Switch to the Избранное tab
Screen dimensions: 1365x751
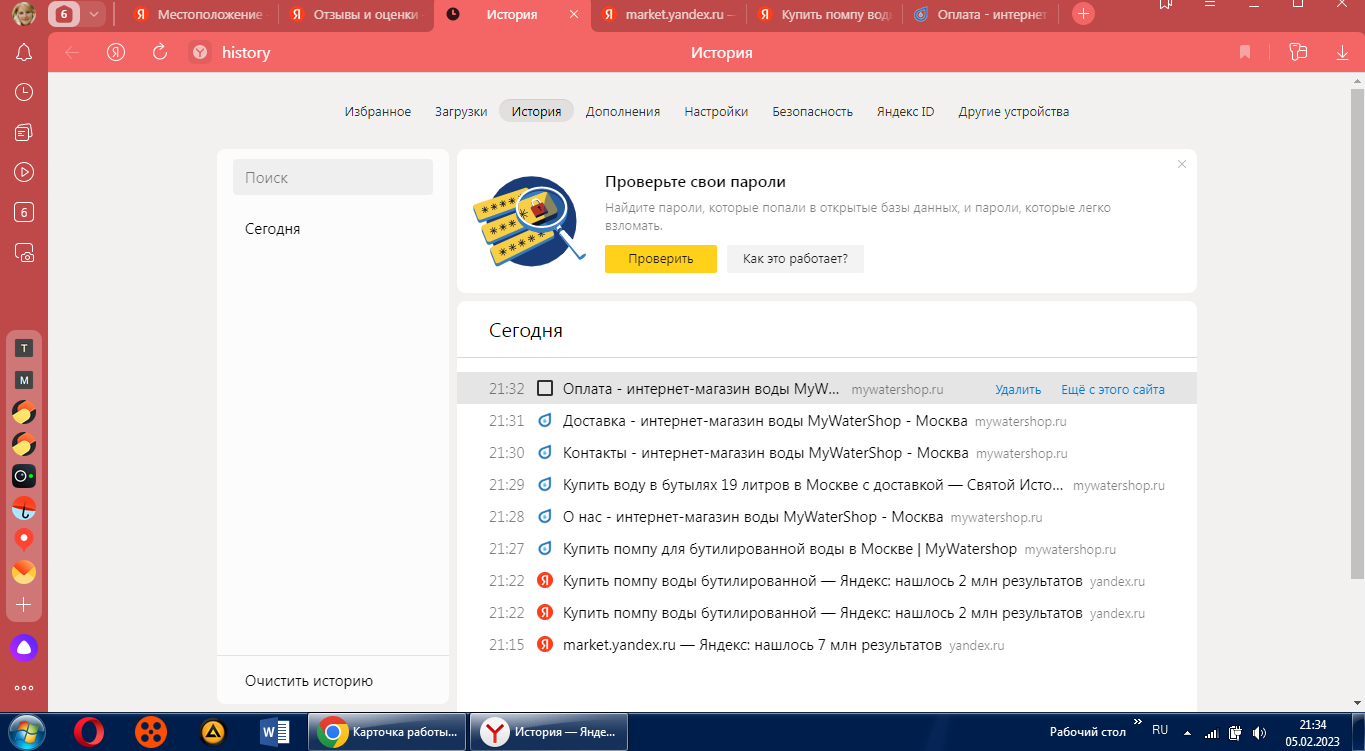378,111
